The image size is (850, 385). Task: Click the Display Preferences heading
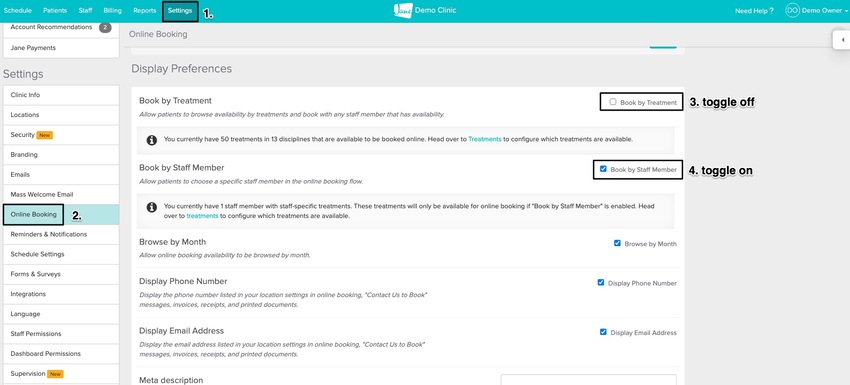click(x=182, y=69)
